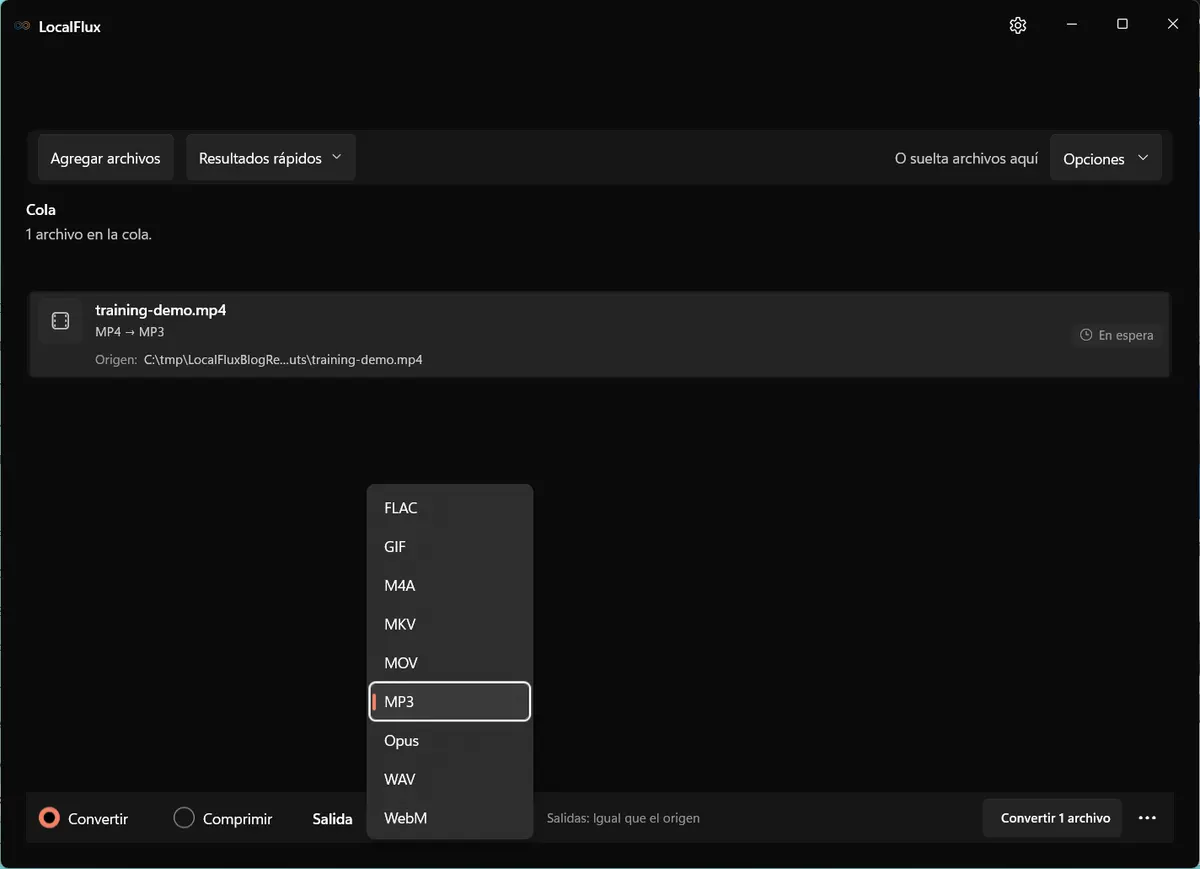Viewport: 1200px width, 869px height.
Task: Select WAV output format
Action: (x=450, y=779)
